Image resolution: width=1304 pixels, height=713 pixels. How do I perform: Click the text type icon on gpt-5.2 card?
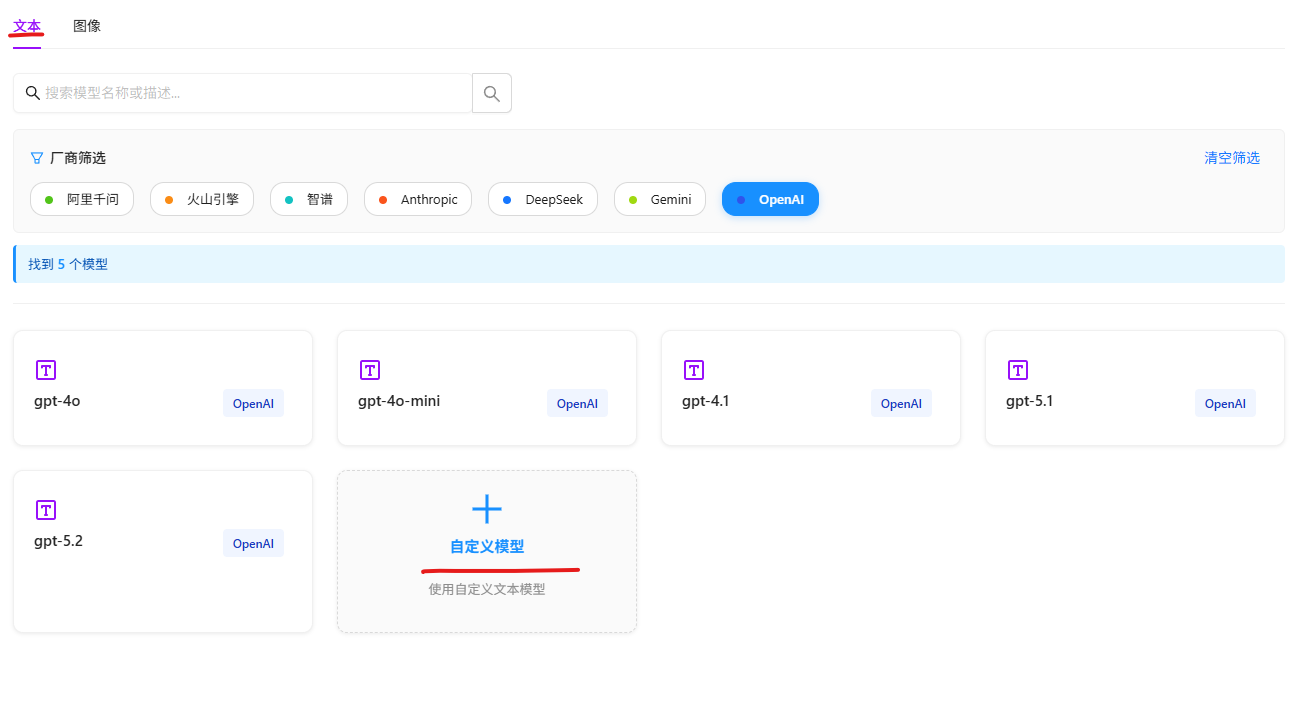46,510
